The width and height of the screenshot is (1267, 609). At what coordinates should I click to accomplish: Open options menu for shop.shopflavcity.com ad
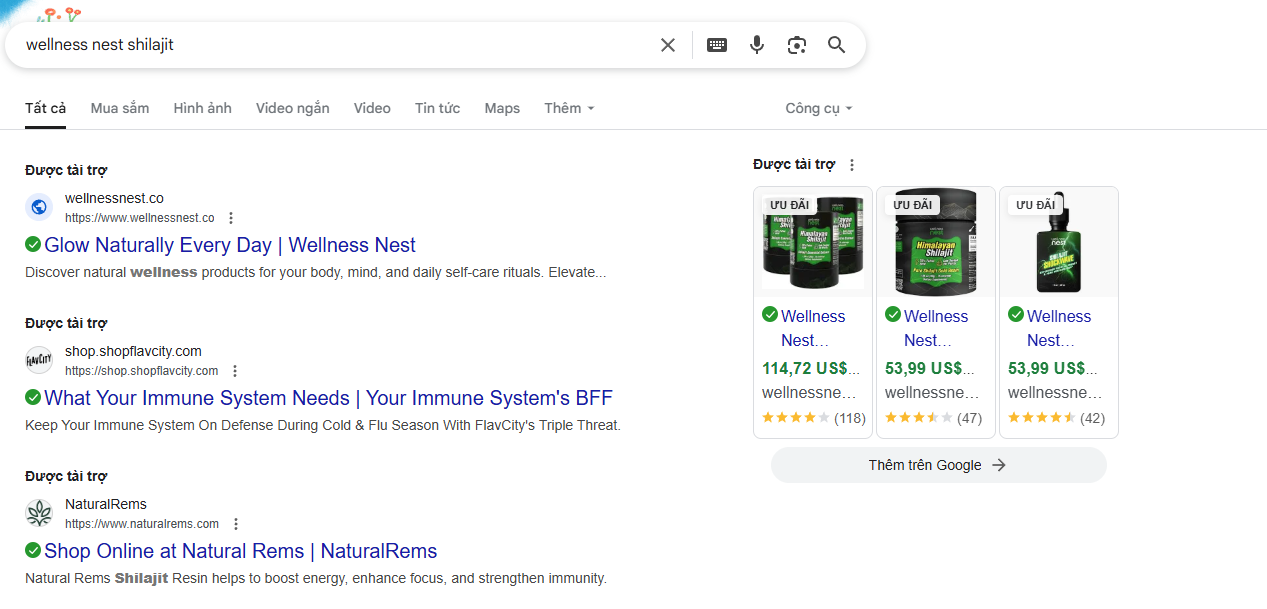tap(235, 371)
